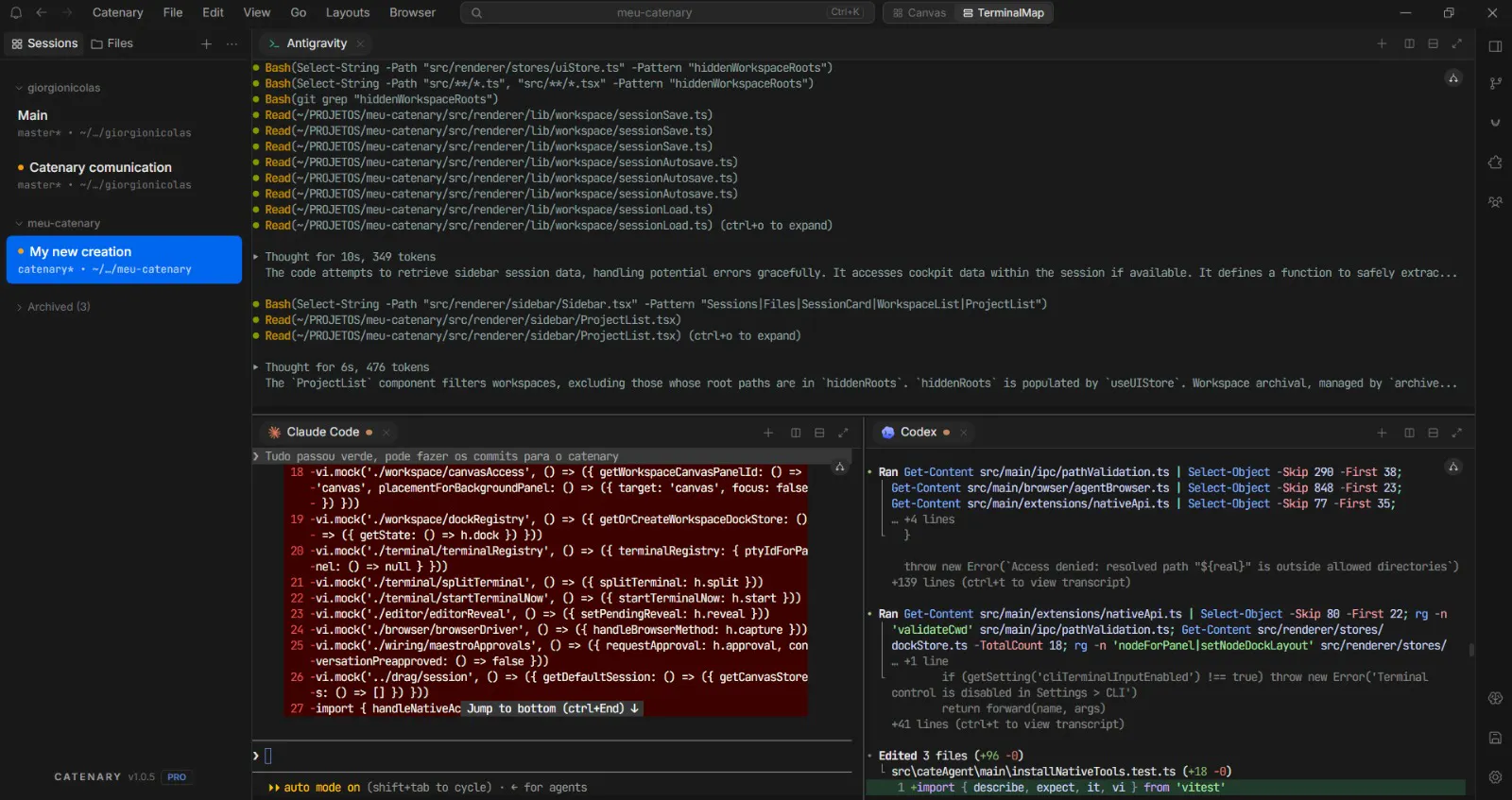
Task: Open the agents team icon in right rail
Action: [1495, 202]
